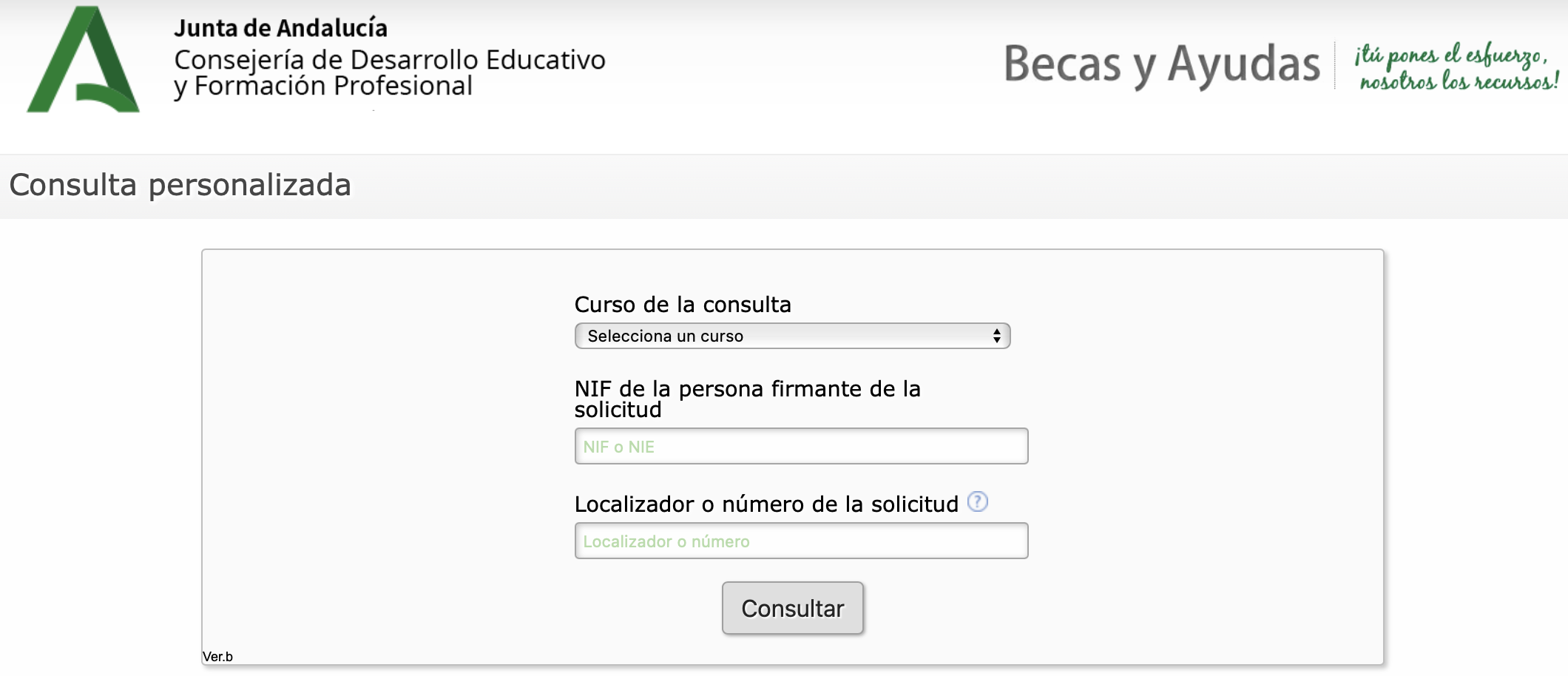The width and height of the screenshot is (1568, 676).
Task: Click the up-down arrows of the course selector
Action: 997,336
